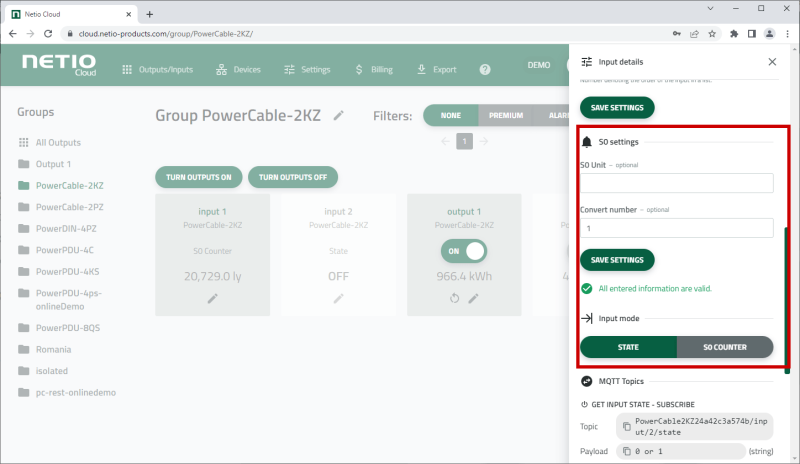Open the PowerCable-2PZ group folder

pos(69,207)
